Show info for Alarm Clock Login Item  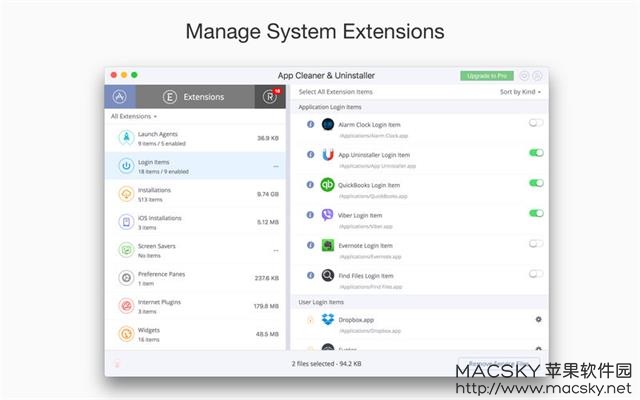coord(310,124)
